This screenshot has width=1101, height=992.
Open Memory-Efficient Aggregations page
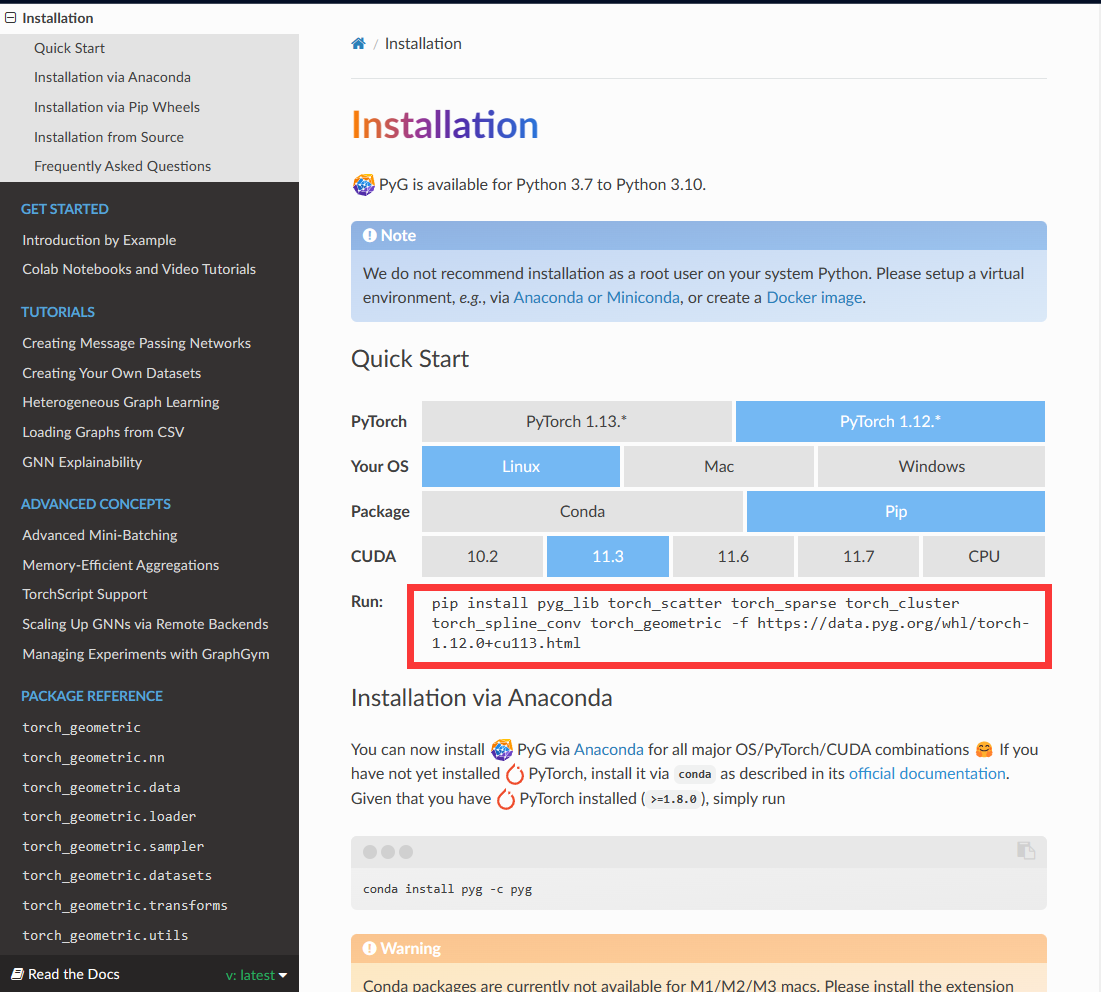121,565
